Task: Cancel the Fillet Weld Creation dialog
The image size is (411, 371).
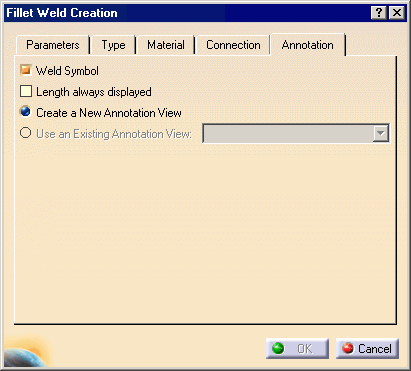Action: [367, 349]
